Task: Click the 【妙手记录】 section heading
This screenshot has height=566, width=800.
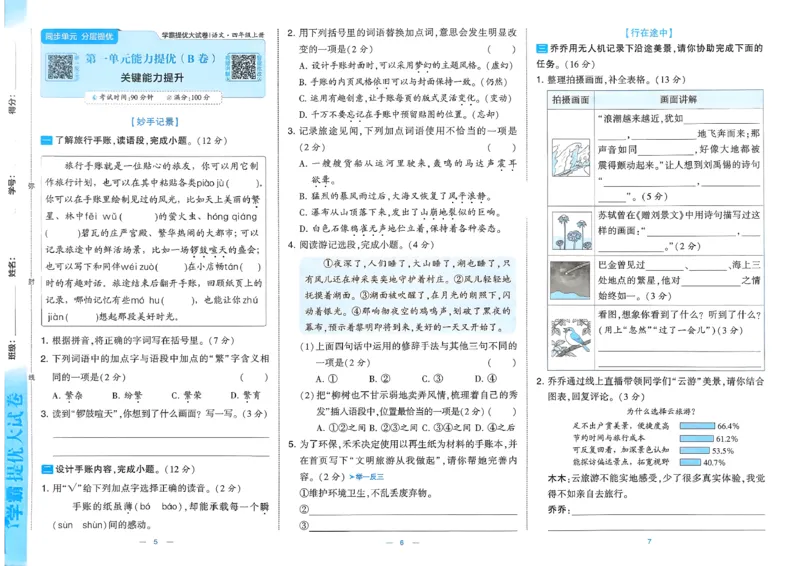Action: click(x=155, y=121)
